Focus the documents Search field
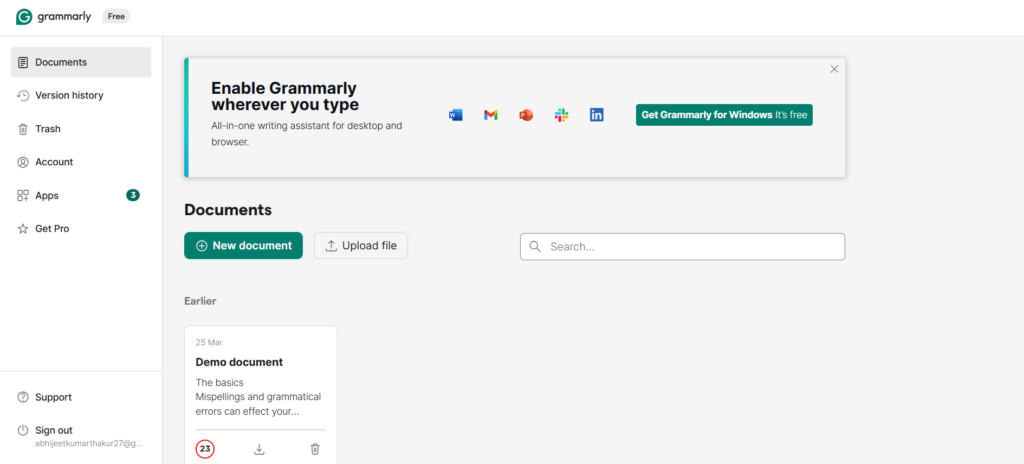1024x464 pixels. pos(690,247)
